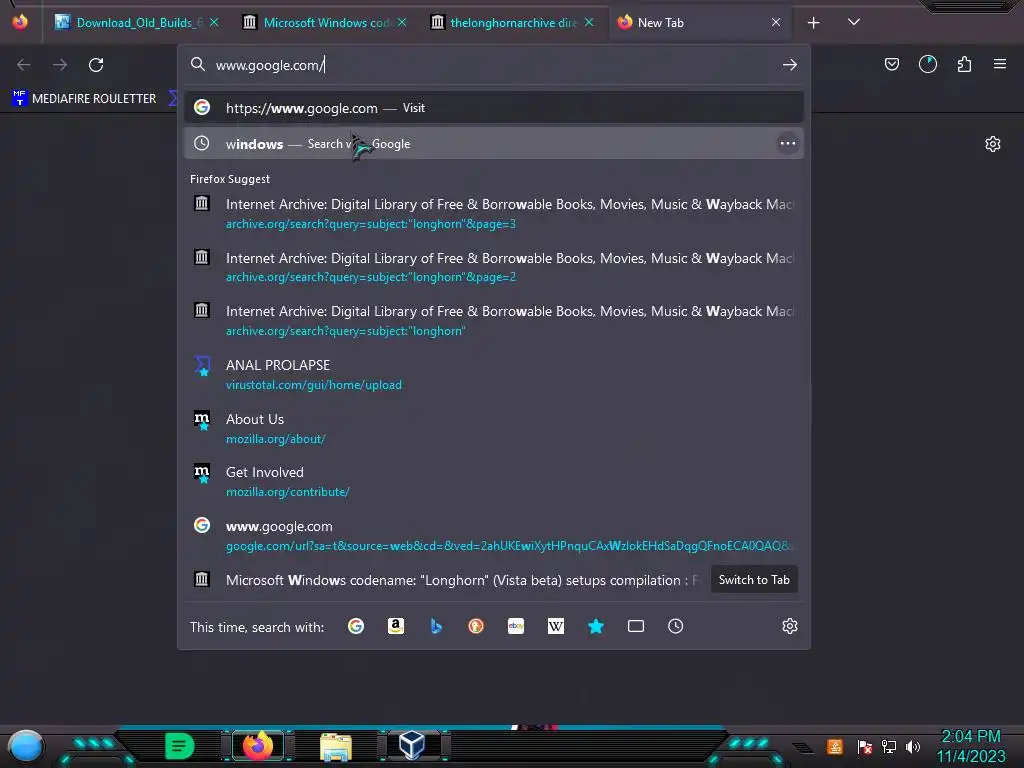
Task: Click Firefox icon in the taskbar
Action: click(258, 746)
